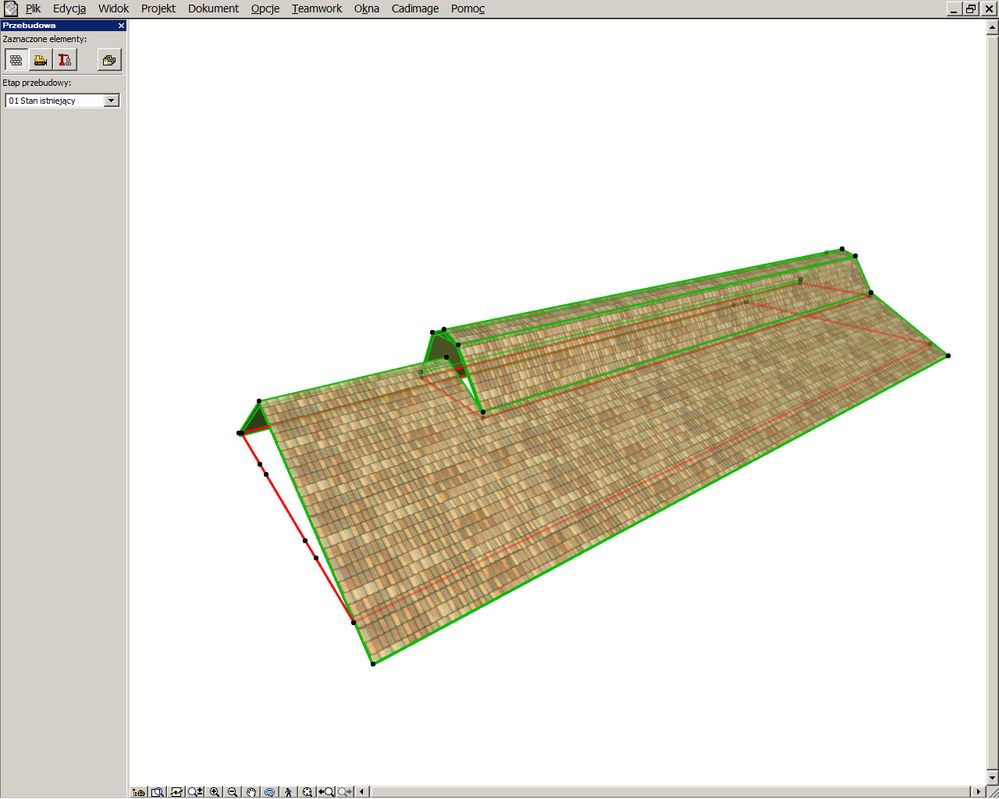Click the zoom out magnifier icon
This screenshot has height=799, width=999.
click(233, 792)
